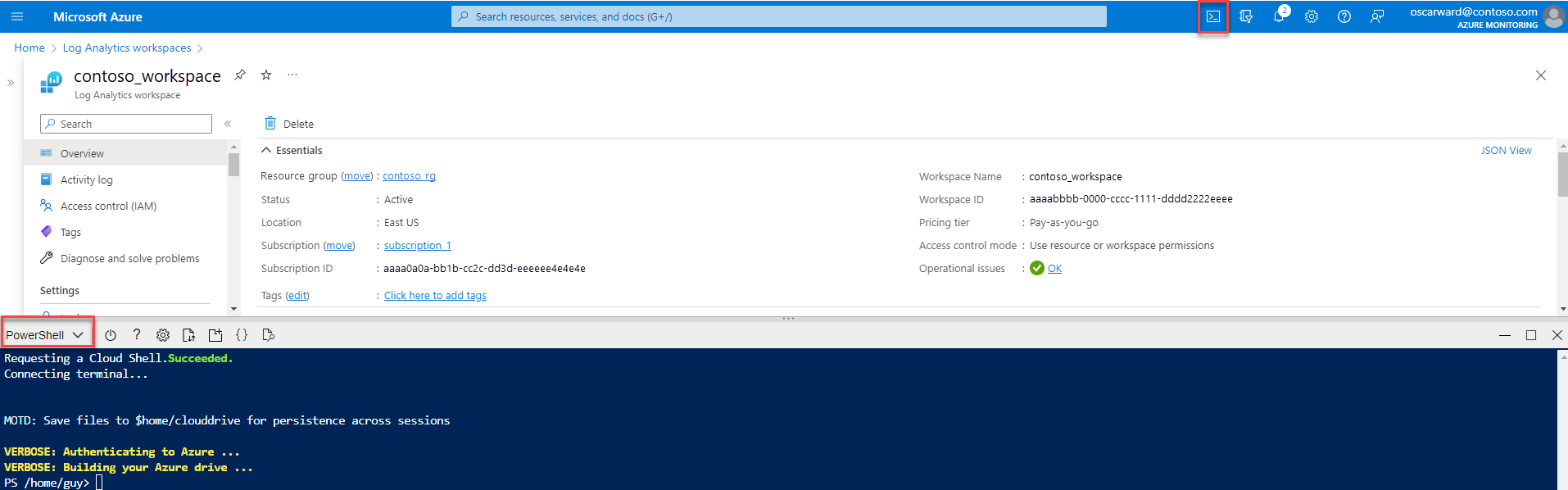Collapse the Essentials section
This screenshot has width=1568, height=490.
[266, 150]
